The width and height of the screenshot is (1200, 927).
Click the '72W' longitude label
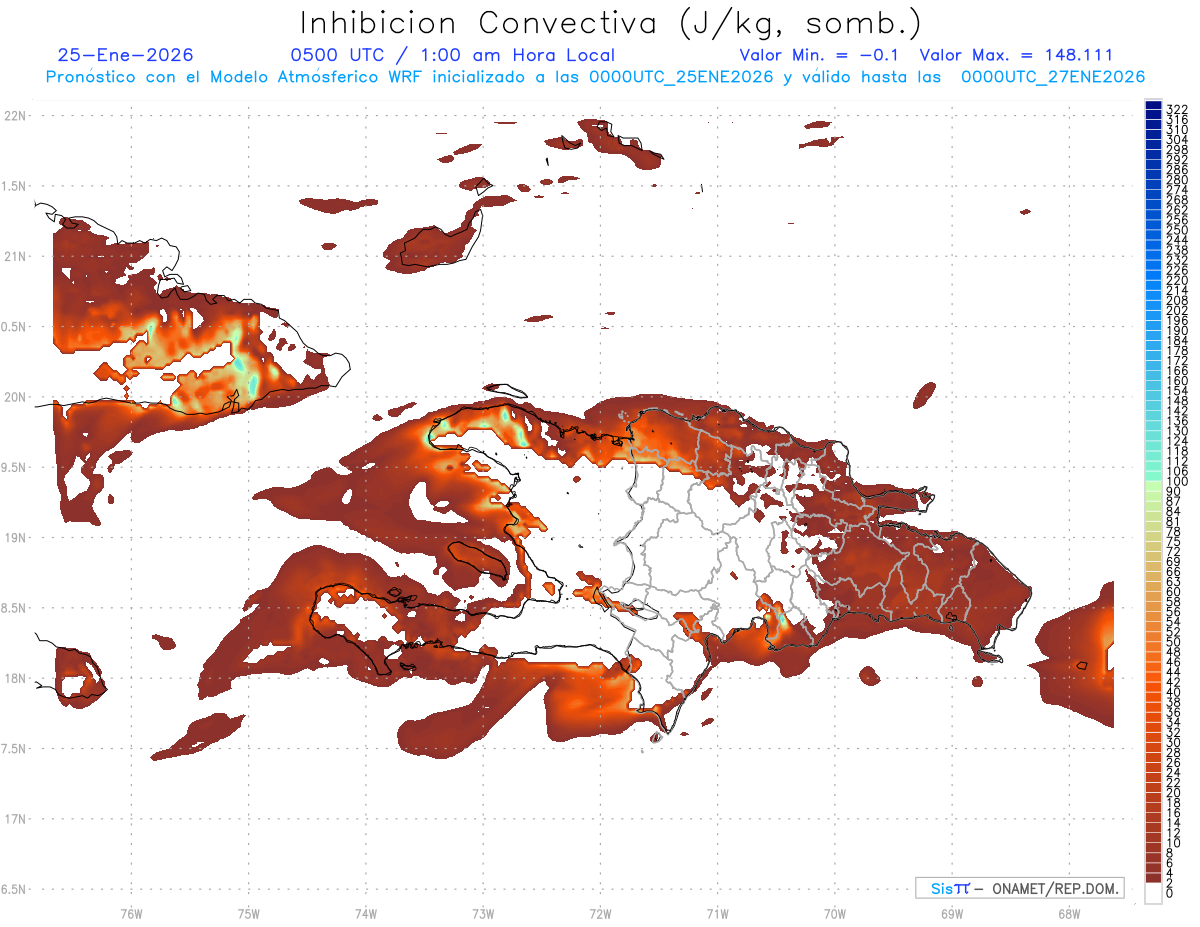pyautogui.click(x=600, y=912)
